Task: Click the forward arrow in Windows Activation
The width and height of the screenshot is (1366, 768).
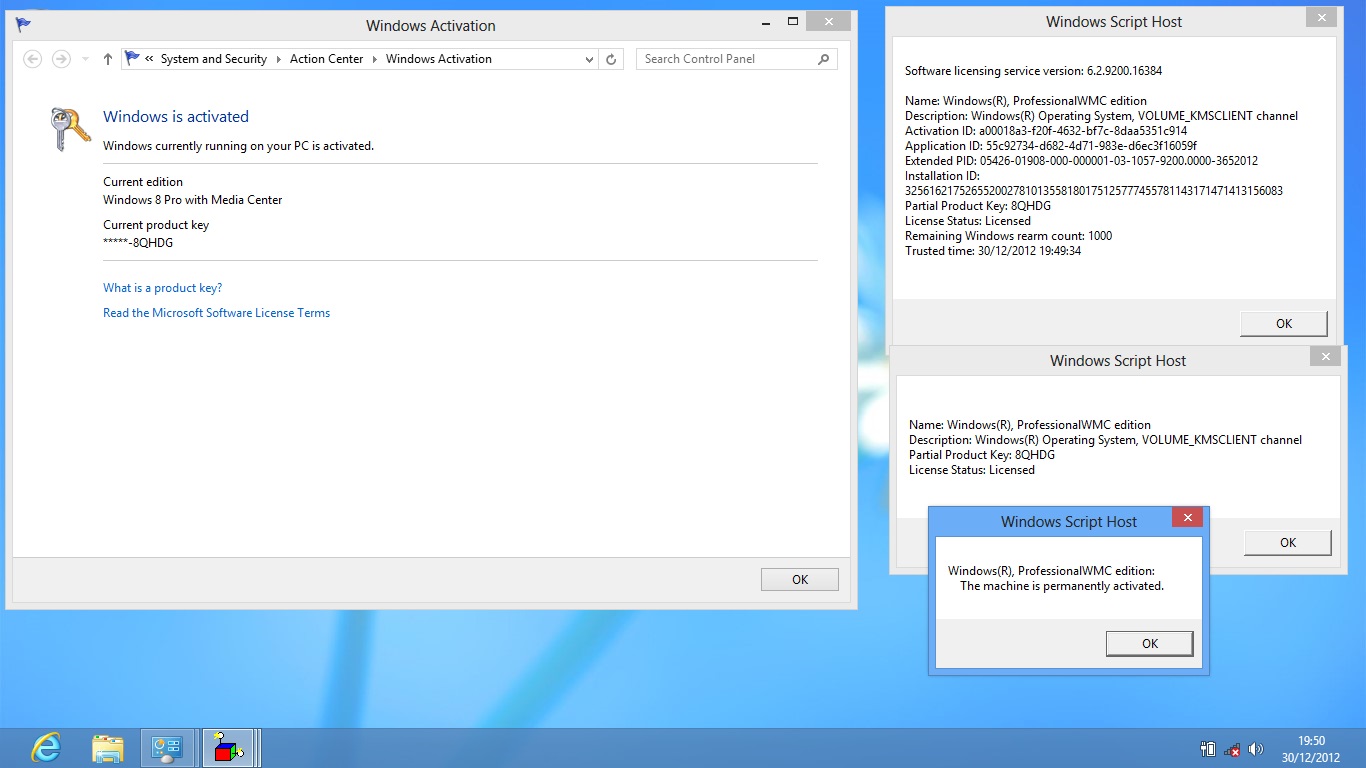Action: (61, 59)
